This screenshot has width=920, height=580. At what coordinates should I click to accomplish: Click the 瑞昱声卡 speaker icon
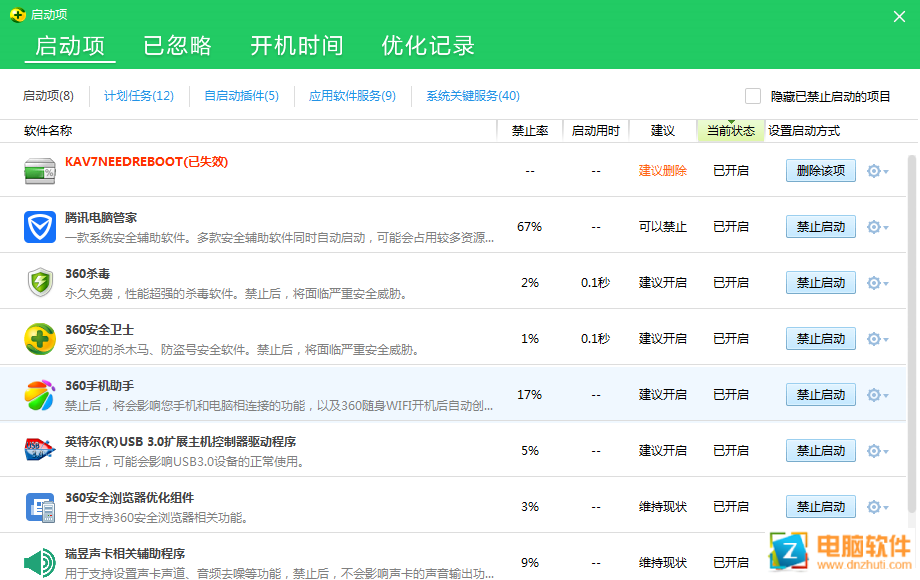(x=40, y=563)
